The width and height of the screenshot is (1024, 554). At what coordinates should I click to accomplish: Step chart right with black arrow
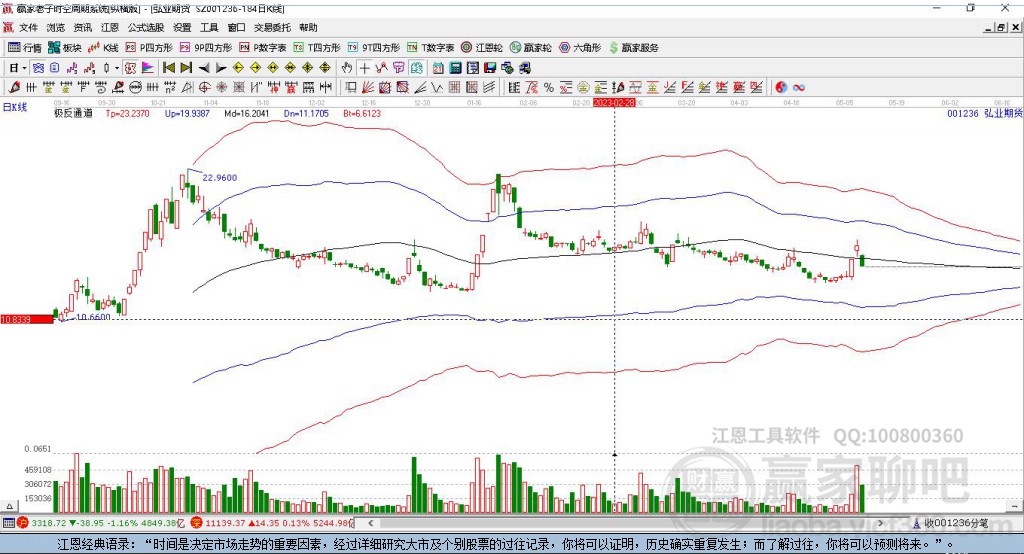221,68
